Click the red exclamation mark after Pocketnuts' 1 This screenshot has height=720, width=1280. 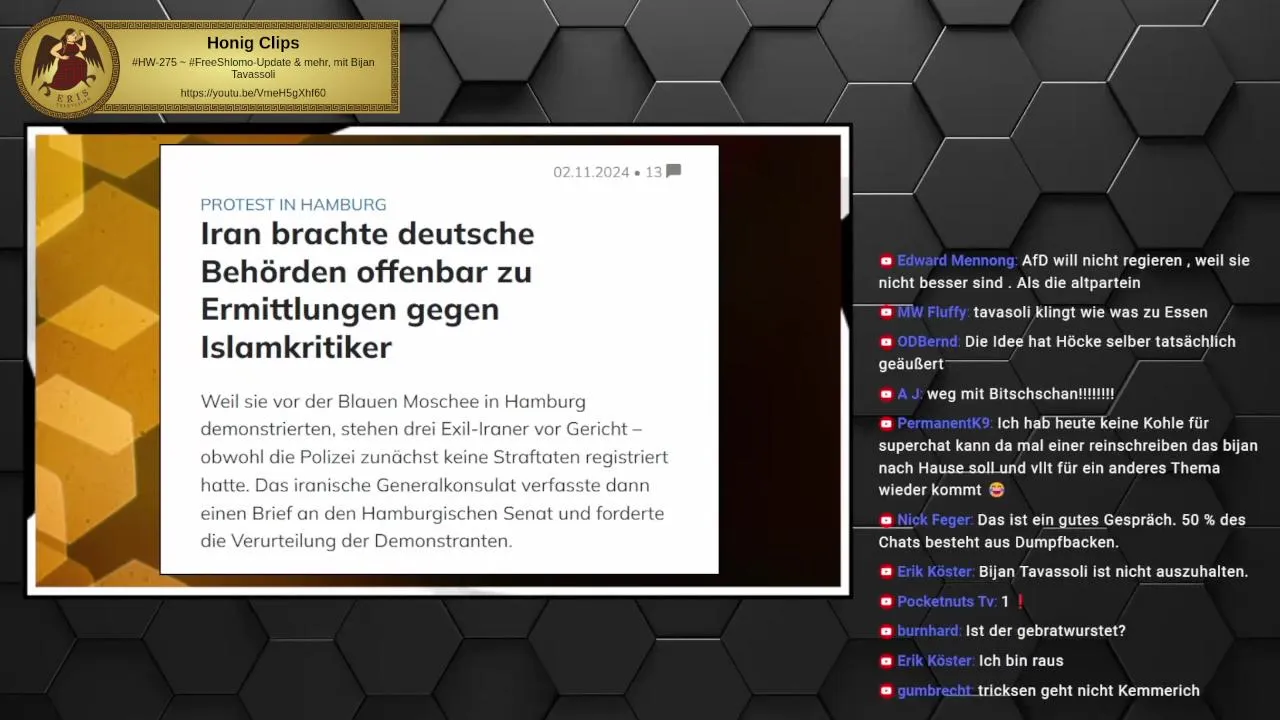[1020, 602]
